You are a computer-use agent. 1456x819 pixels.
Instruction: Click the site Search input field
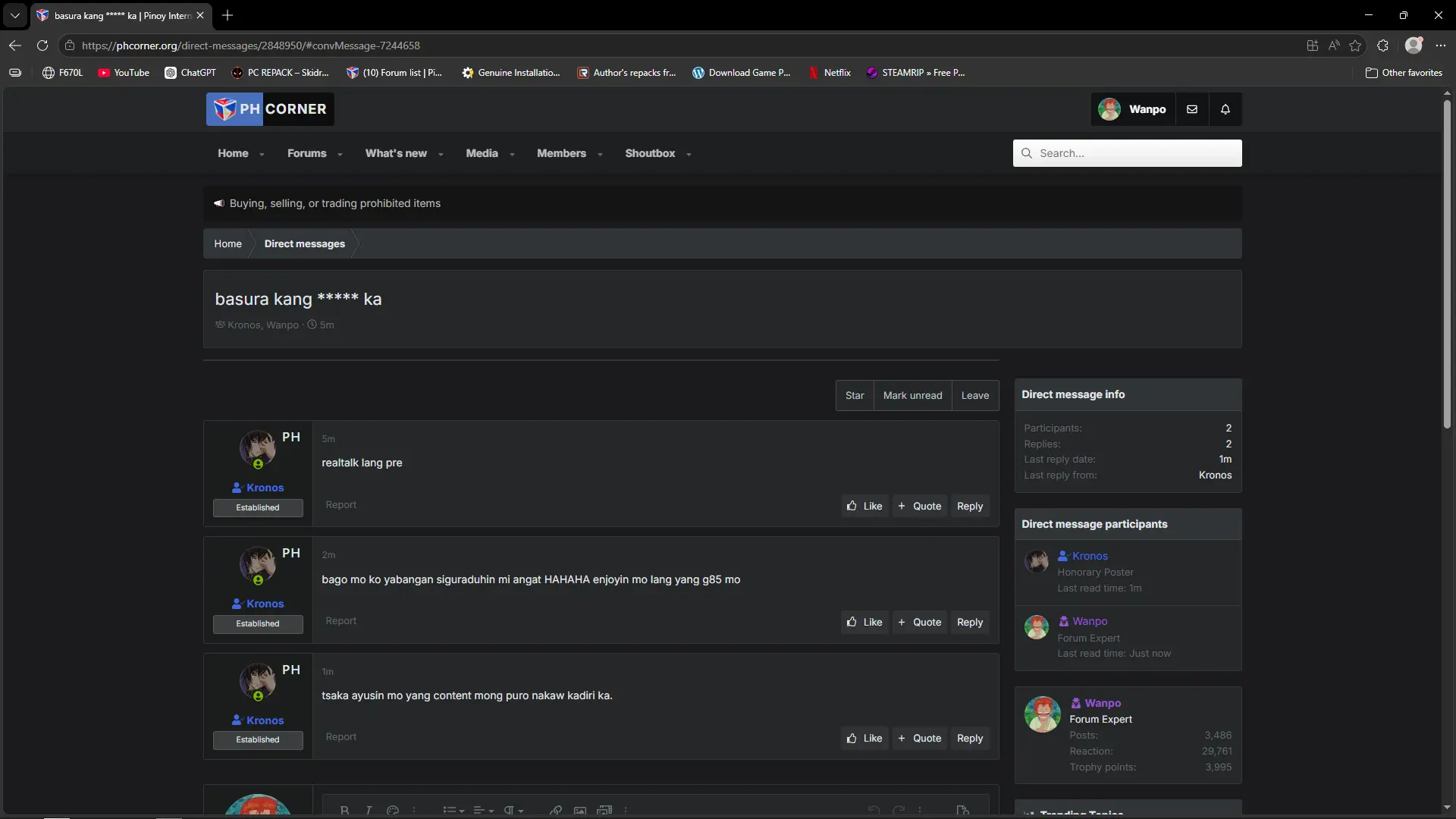point(1127,153)
